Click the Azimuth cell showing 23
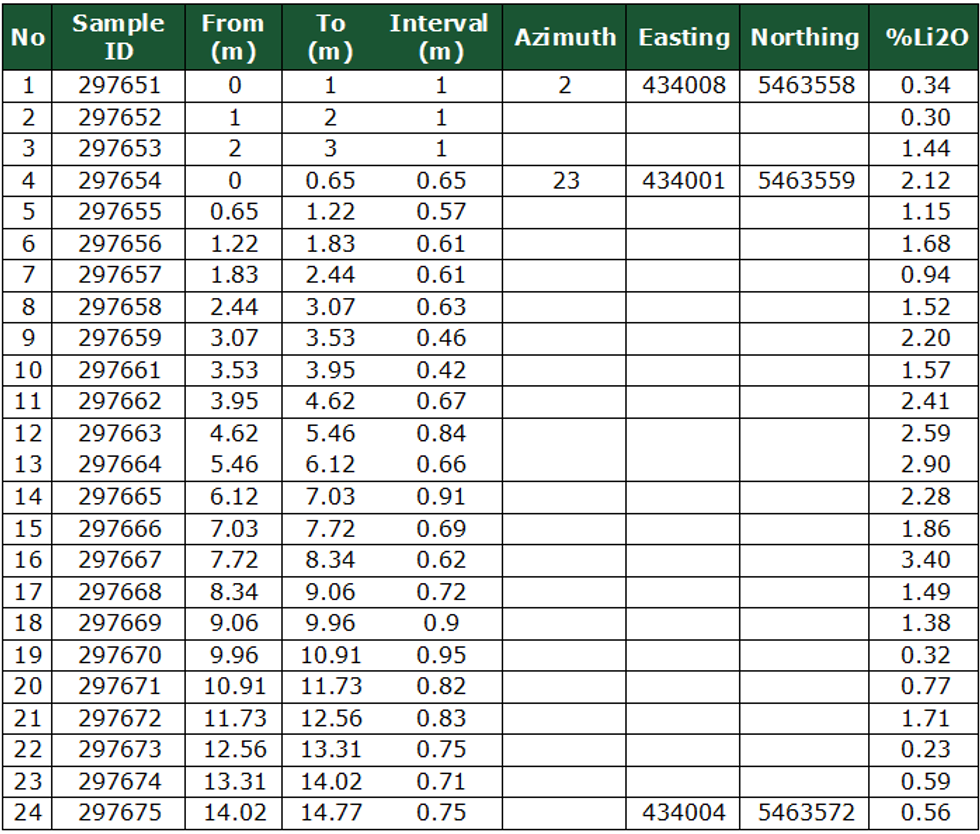Image resolution: width=980 pixels, height=834 pixels. [565, 181]
